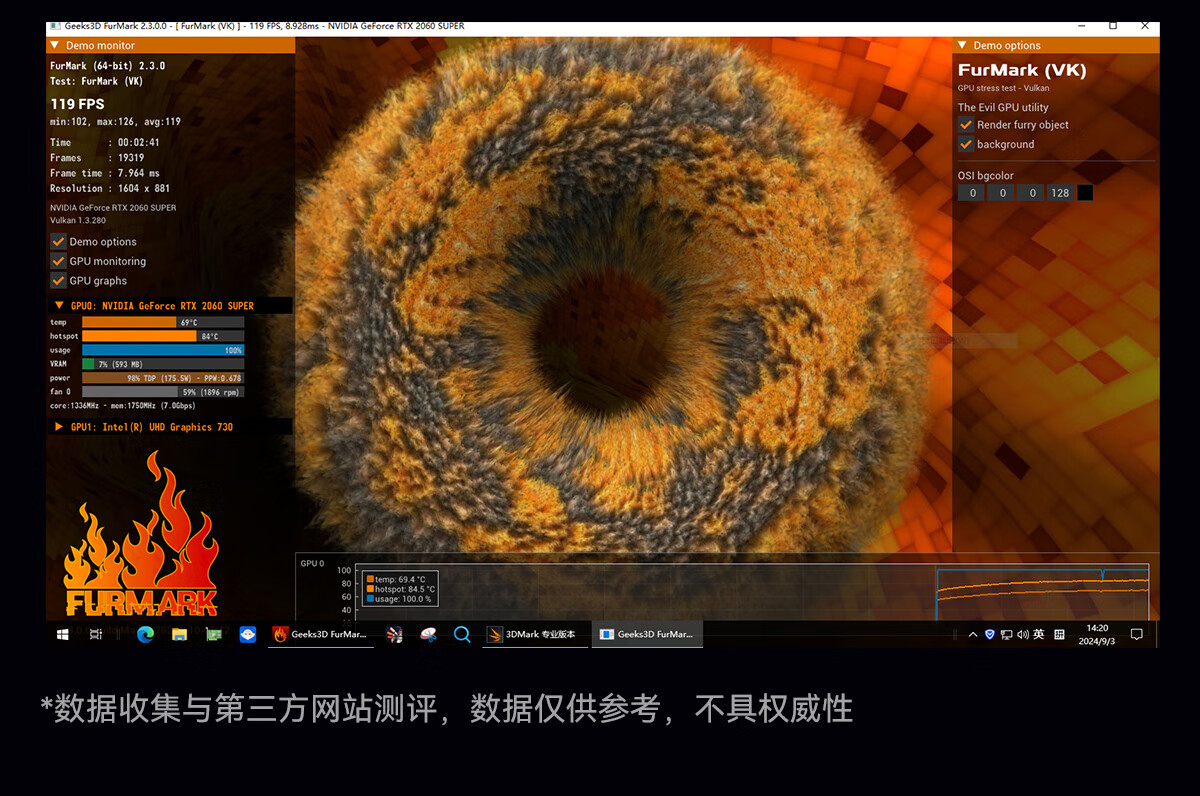Click the GPU stress test - Vulkan subtitle
The height and width of the screenshot is (796, 1200).
click(x=1004, y=88)
